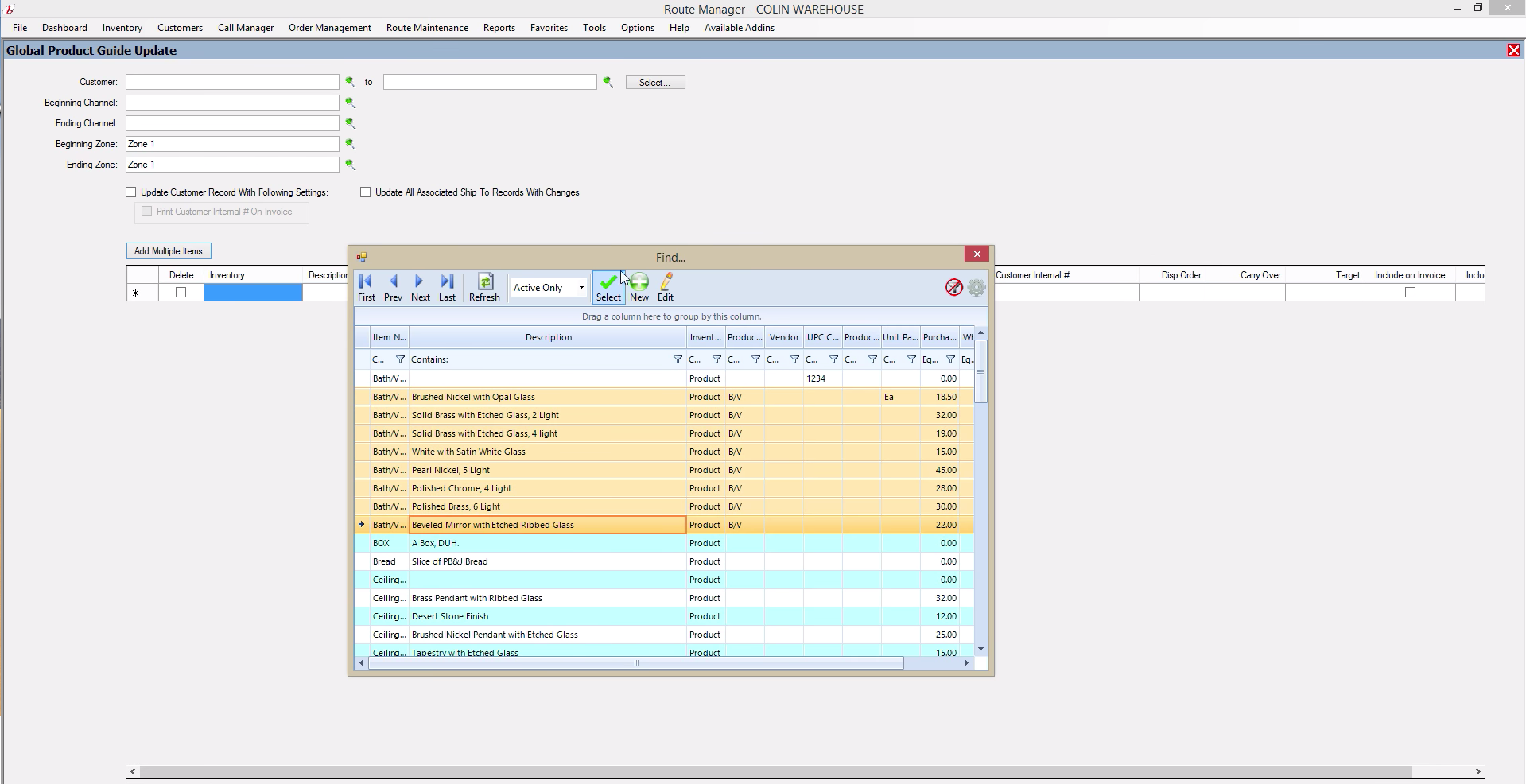The width and height of the screenshot is (1526, 784).
Task: Edit the highlighted item with the pencil icon
Action: tap(666, 288)
